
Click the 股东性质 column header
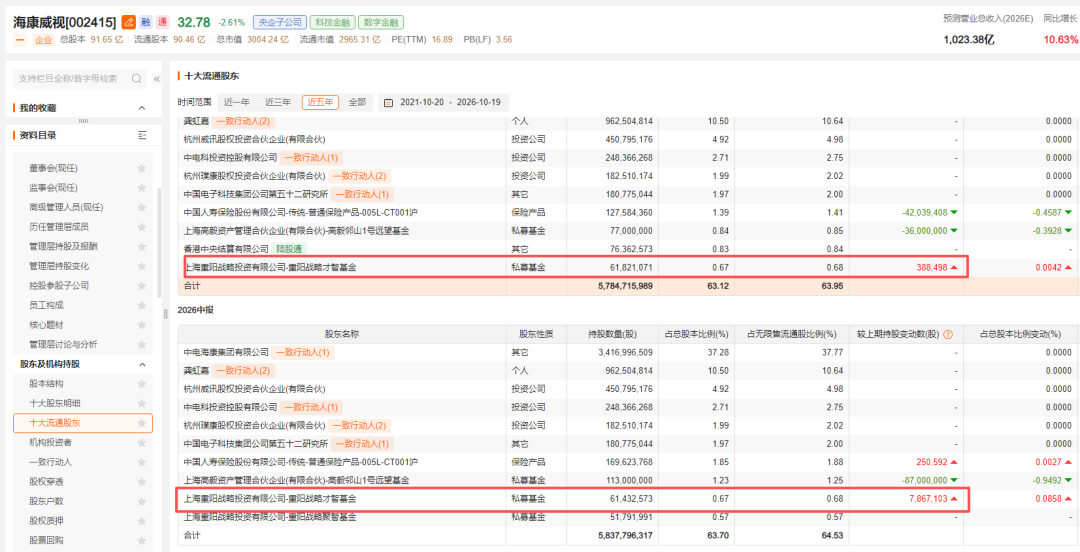point(536,334)
